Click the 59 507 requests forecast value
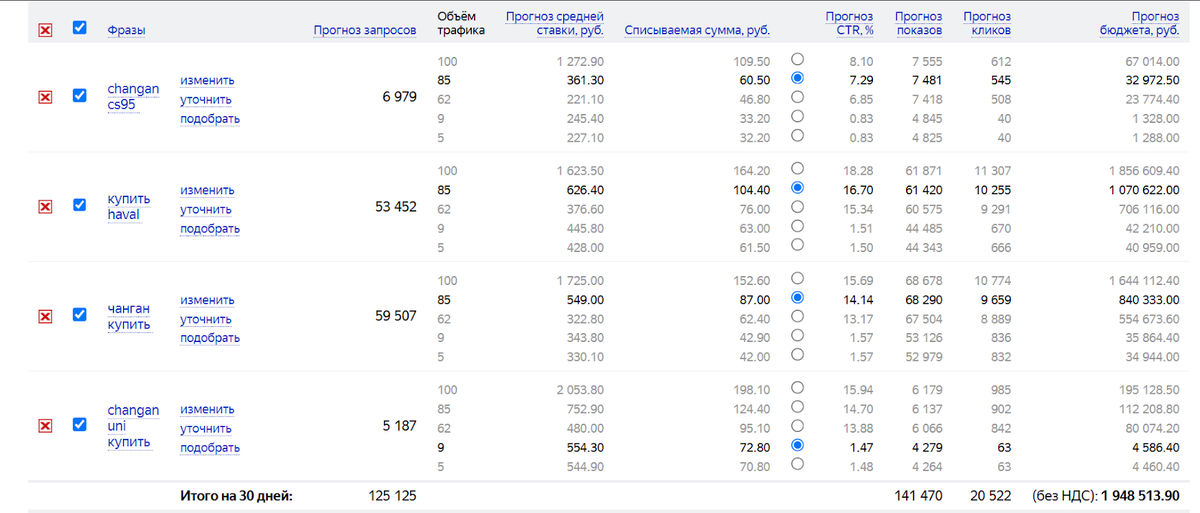This screenshot has height=513, width=1200. click(395, 317)
